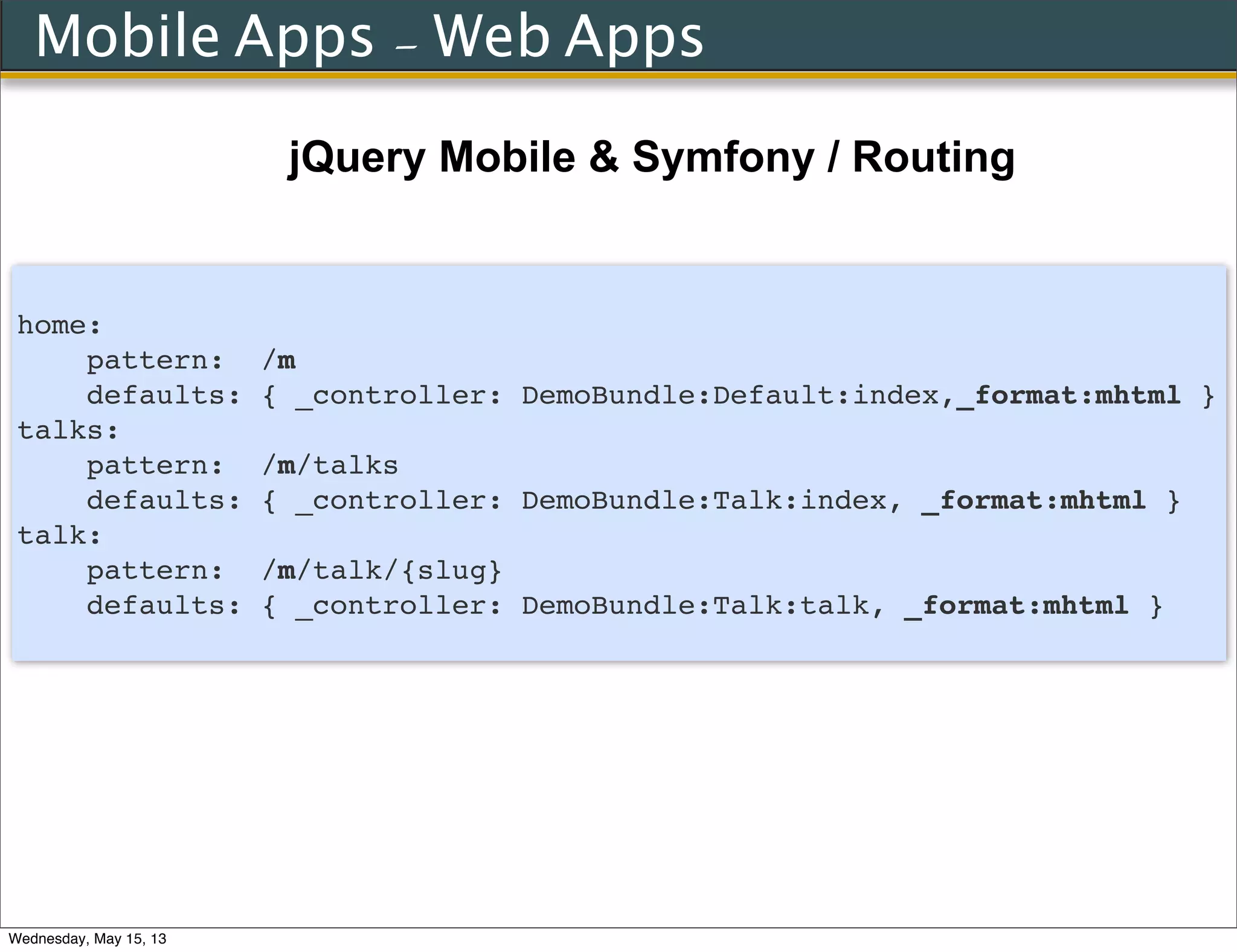Click bold '_format:mhtml' in home route
Image resolution: width=1237 pixels, height=952 pixels.
[x=1068, y=396]
